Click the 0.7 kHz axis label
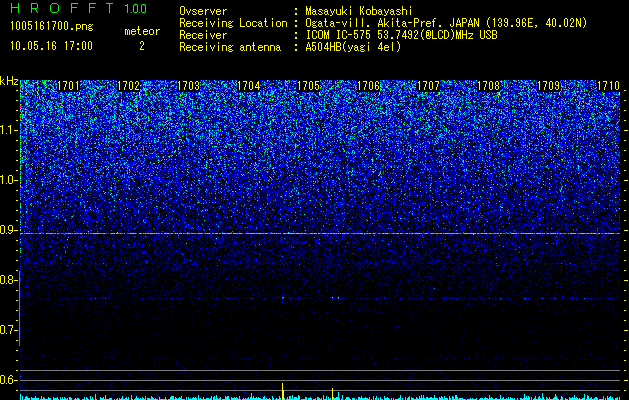This screenshot has height=400, width=629. pos(8,330)
